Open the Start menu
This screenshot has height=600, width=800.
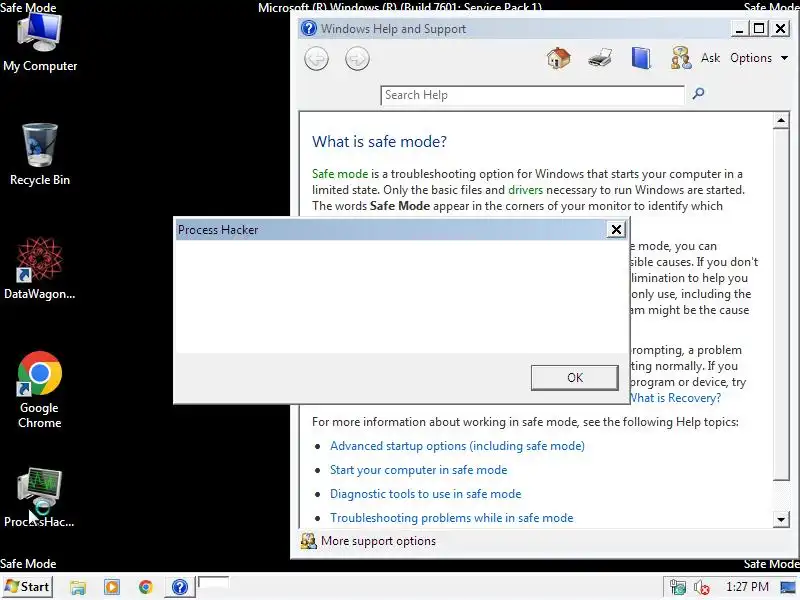click(27, 587)
